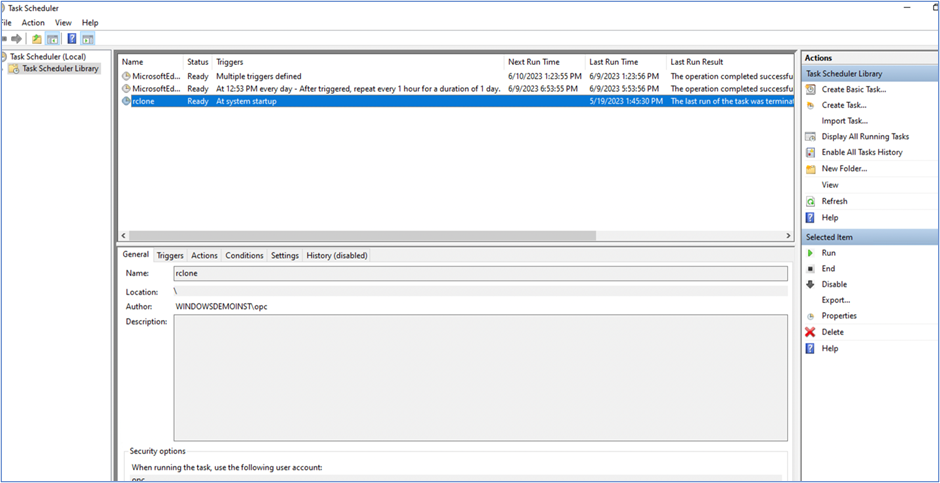Sort by Last Run Time column header

[625, 62]
